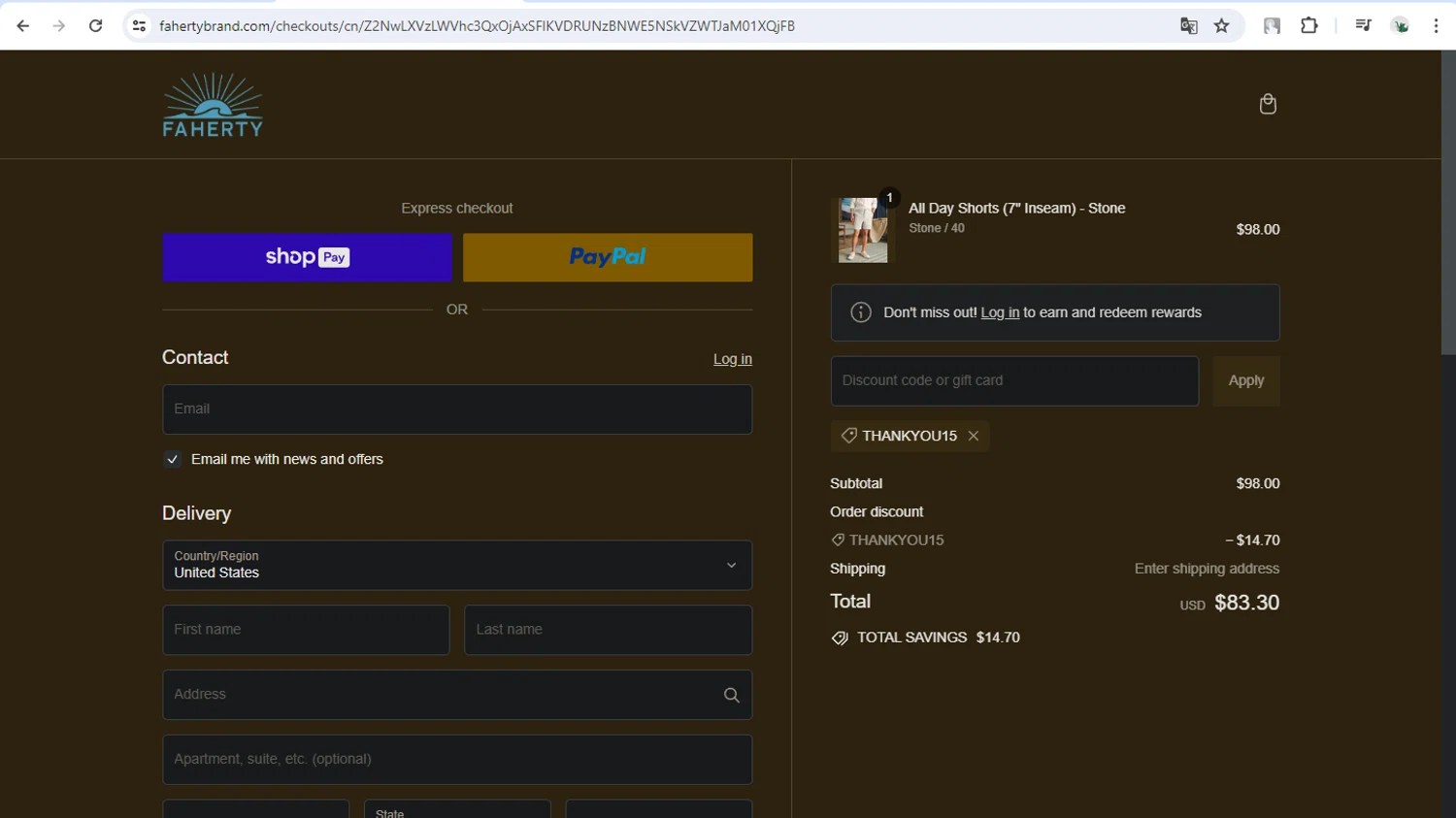Click the Express checkout heading
Image resolution: width=1456 pixels, height=818 pixels.
pos(457,209)
